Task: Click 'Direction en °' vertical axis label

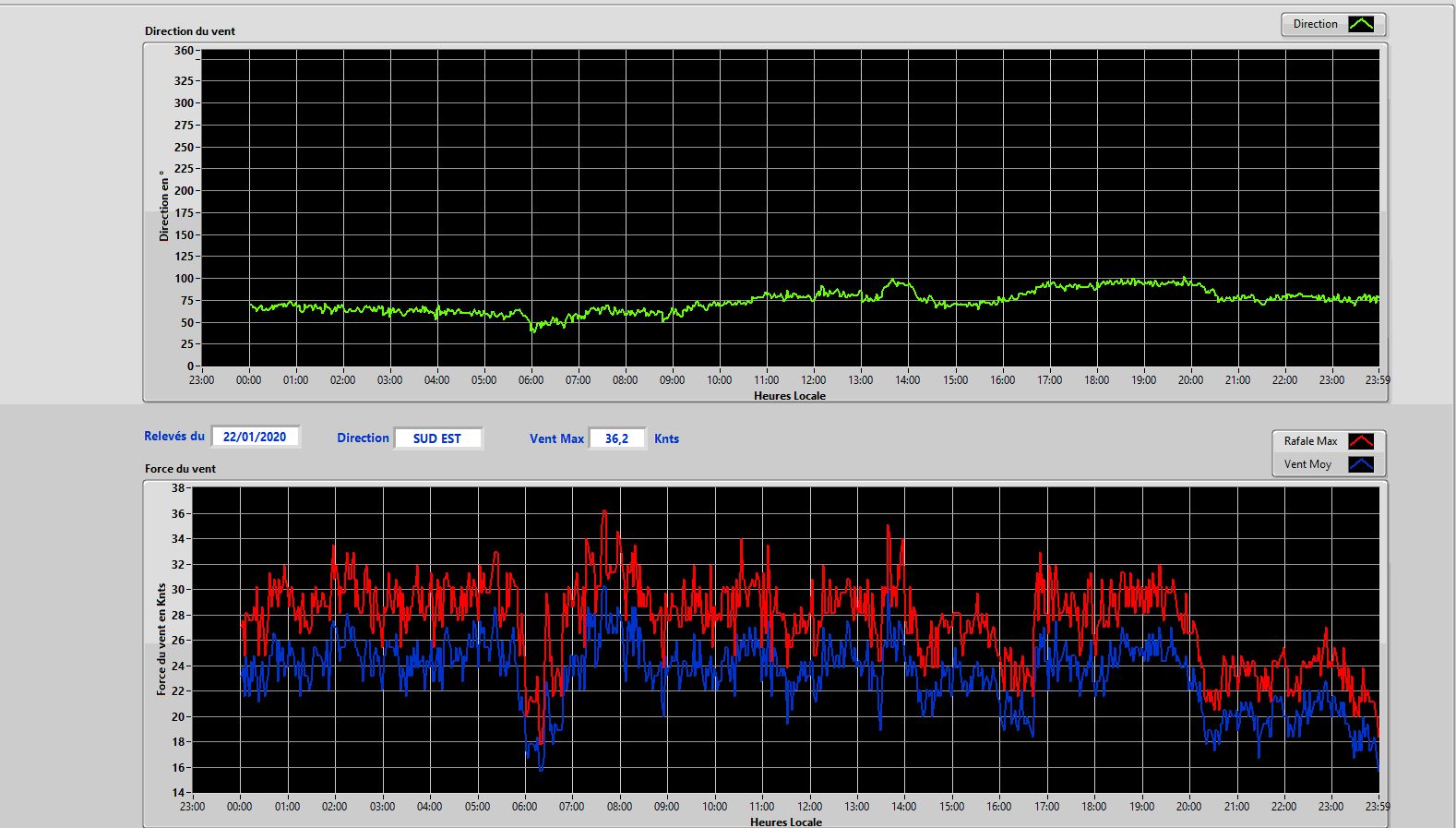Action: pos(164,205)
